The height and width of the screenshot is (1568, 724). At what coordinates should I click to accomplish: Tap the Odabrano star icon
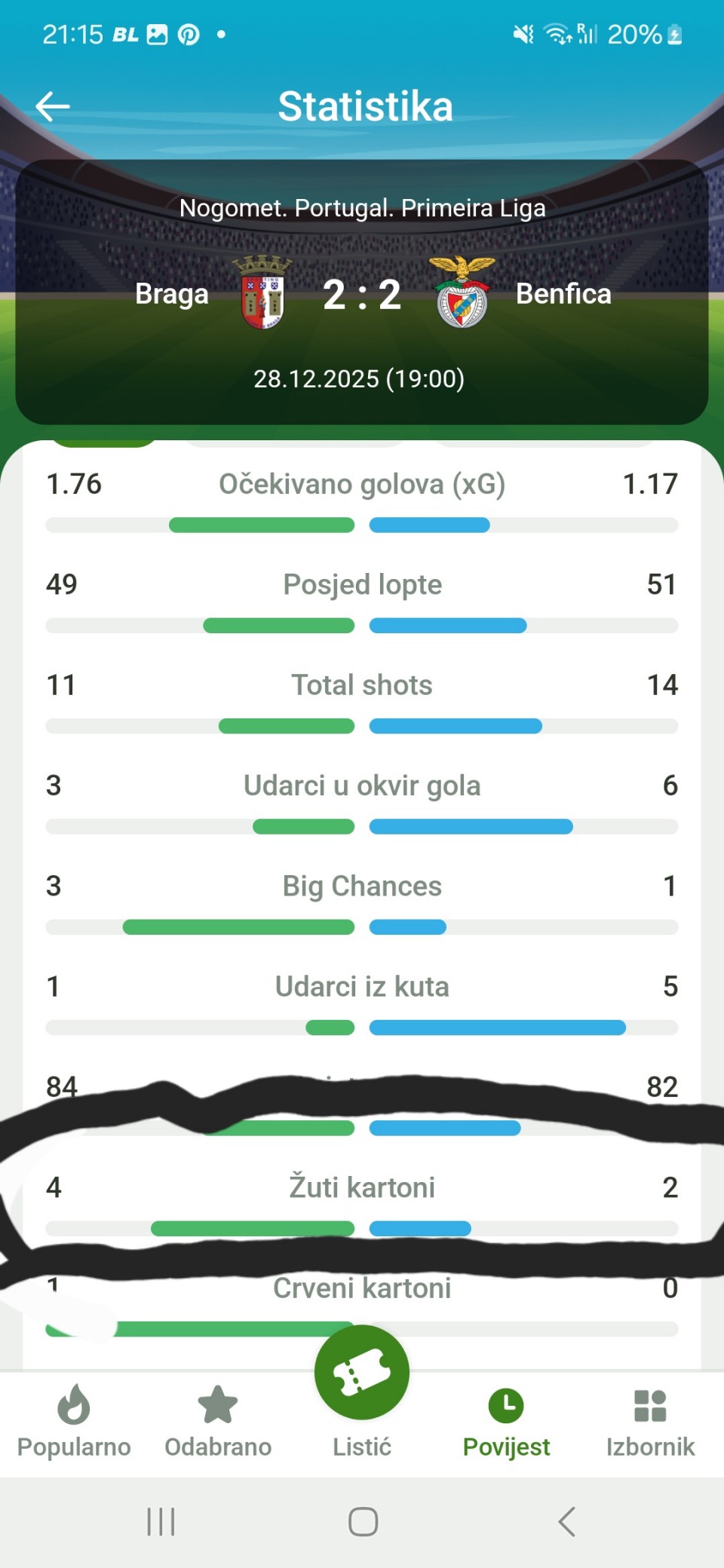[x=218, y=1404]
